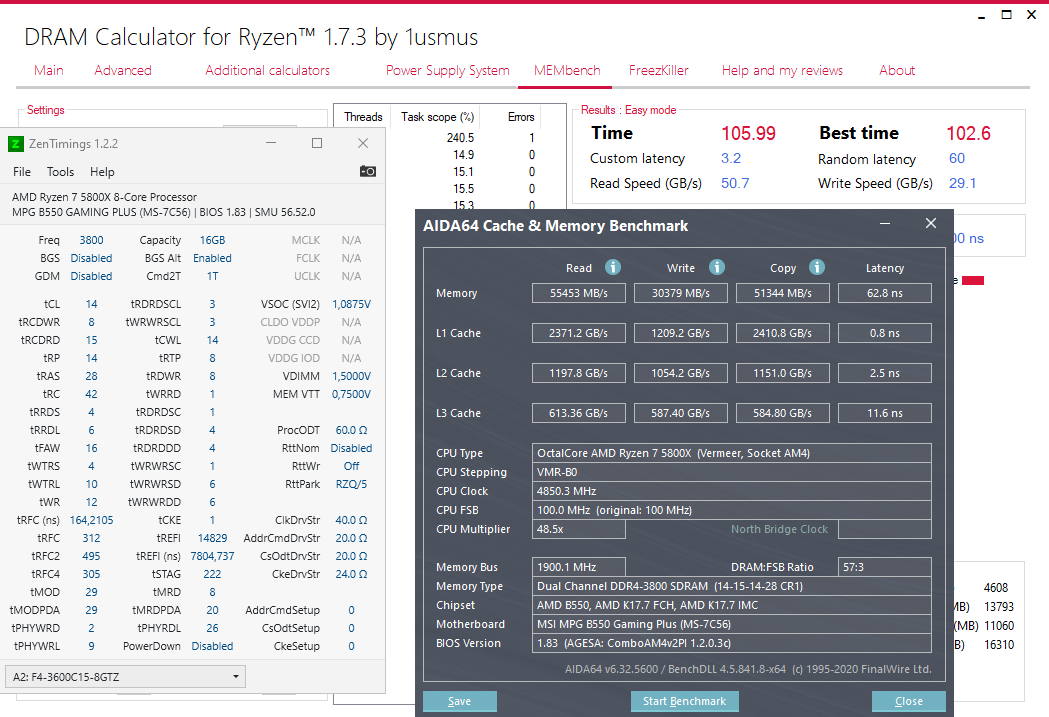Maximize the DRAM Calculator window
Viewport: 1049px width, 717px height.
[x=1006, y=15]
